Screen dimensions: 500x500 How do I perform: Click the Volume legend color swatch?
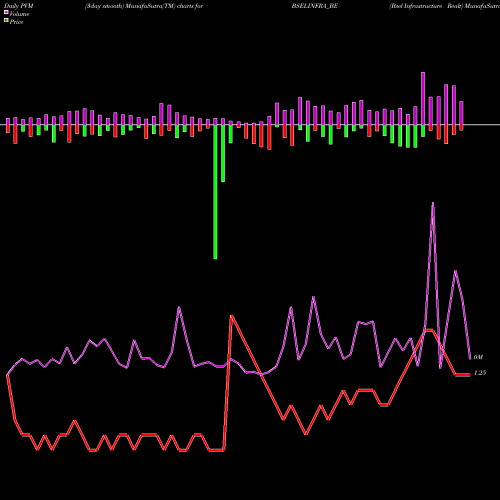6,12
